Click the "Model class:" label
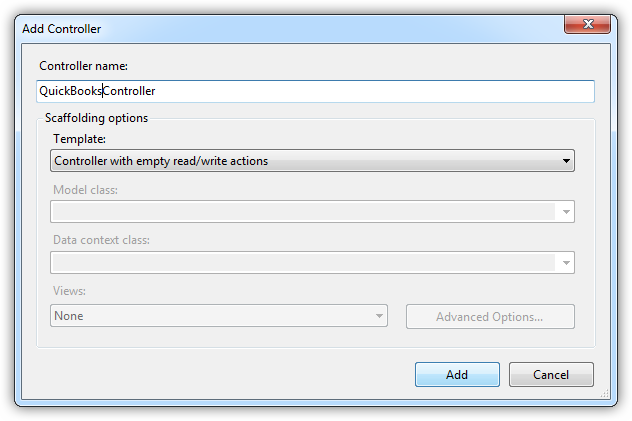This screenshot has height=421, width=632. tap(85, 190)
